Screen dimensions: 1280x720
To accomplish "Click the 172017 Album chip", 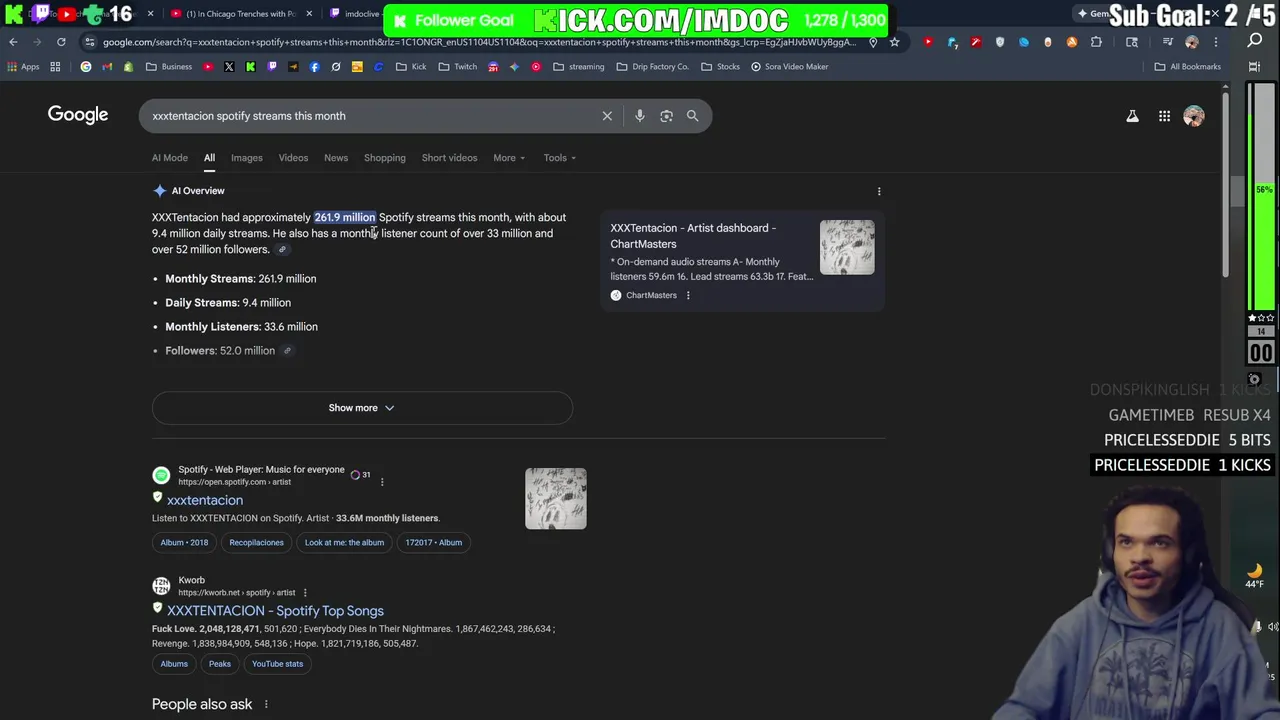I will click(434, 543).
